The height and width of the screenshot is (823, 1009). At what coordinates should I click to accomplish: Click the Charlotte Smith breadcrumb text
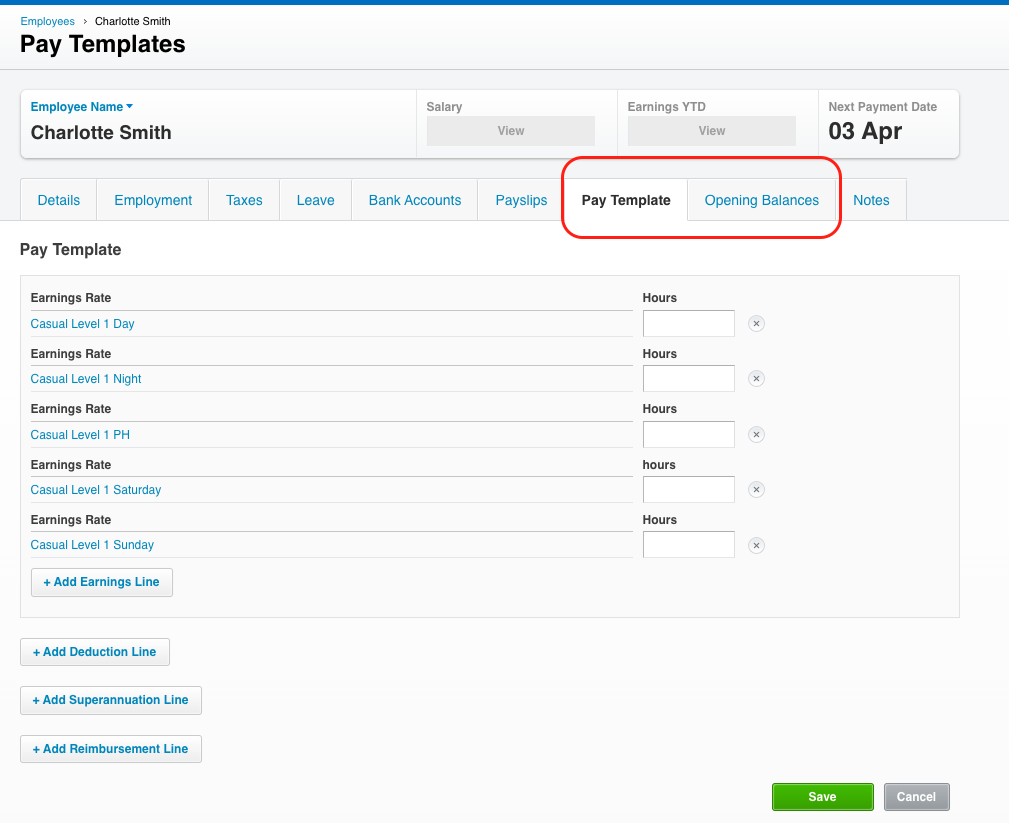pyautogui.click(x=133, y=21)
